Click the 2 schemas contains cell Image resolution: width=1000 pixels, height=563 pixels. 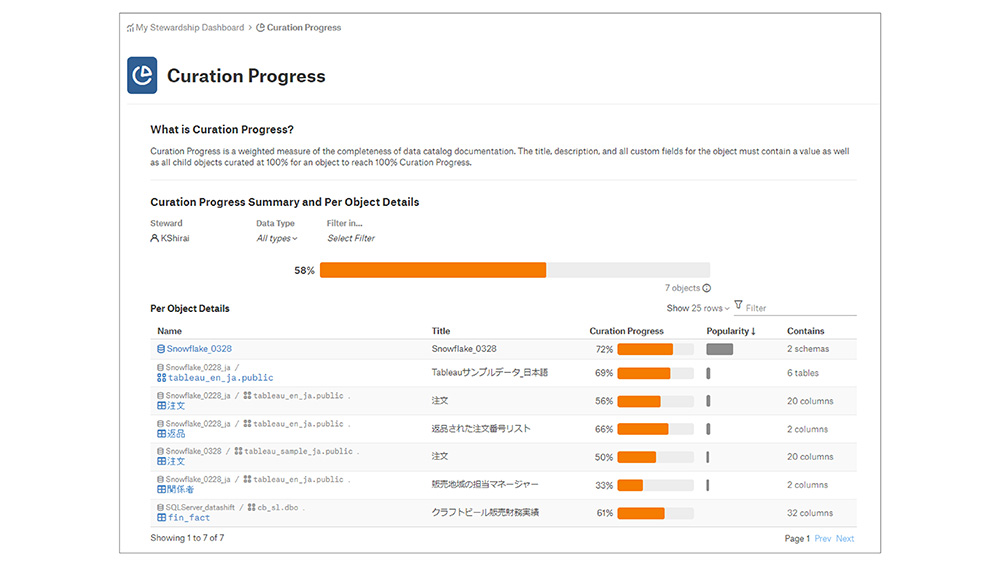808,349
